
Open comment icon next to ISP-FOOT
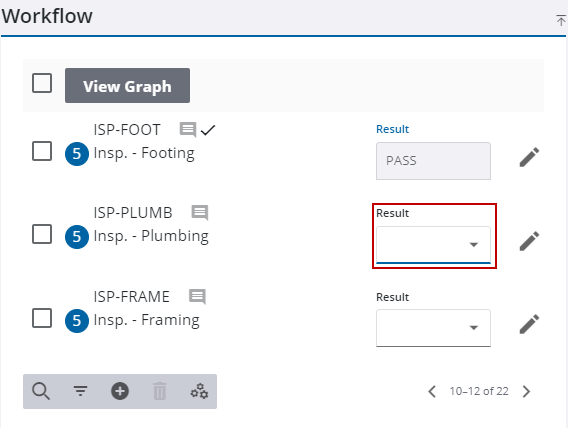(x=188, y=130)
